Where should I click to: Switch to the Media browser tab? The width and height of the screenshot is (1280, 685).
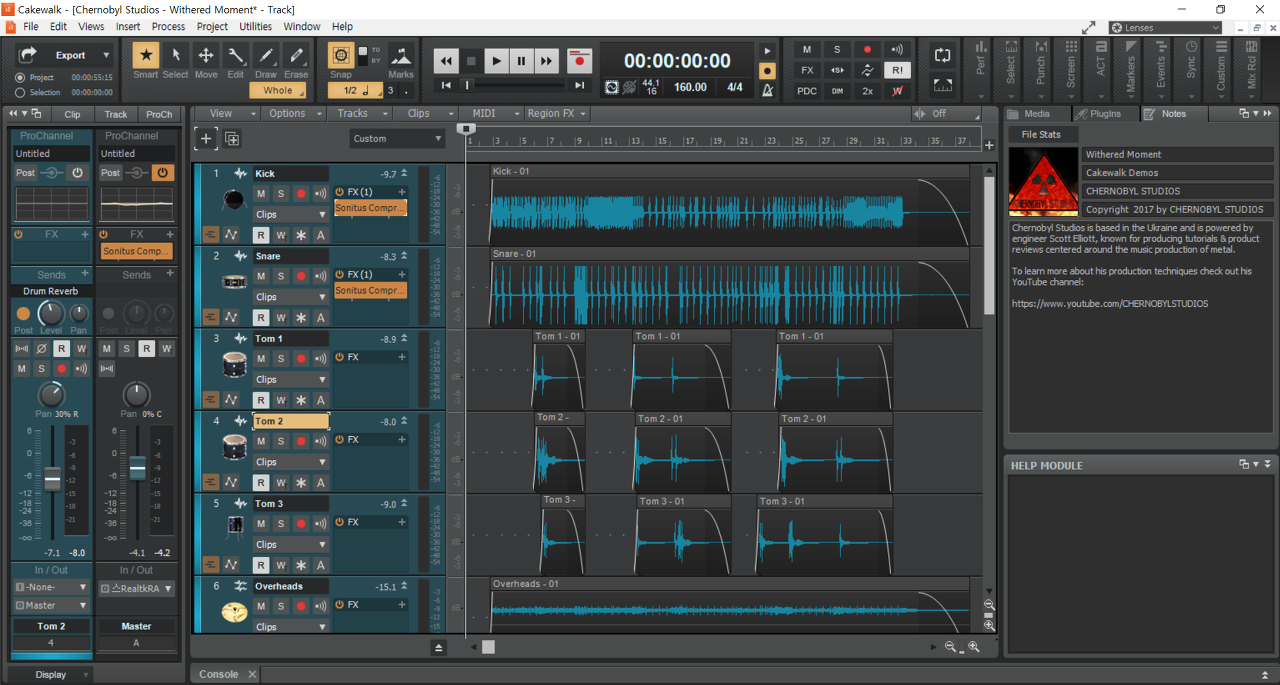click(1037, 114)
